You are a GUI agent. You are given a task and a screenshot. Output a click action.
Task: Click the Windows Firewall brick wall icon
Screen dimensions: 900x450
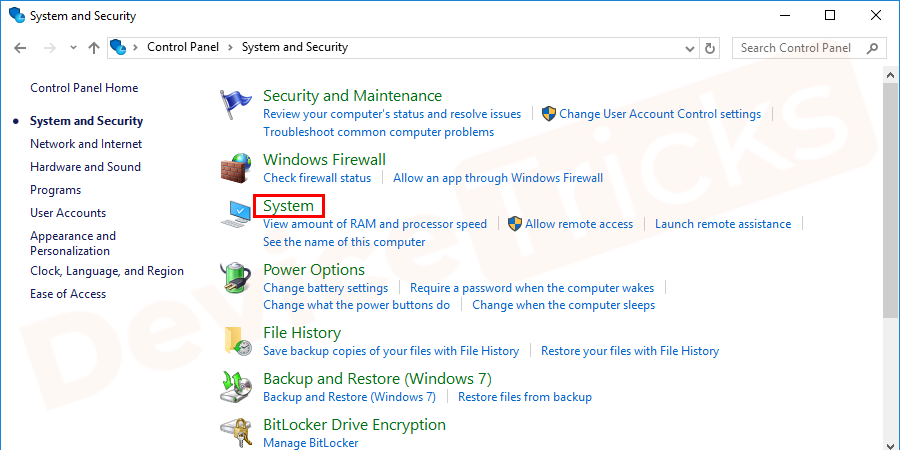pos(237,168)
